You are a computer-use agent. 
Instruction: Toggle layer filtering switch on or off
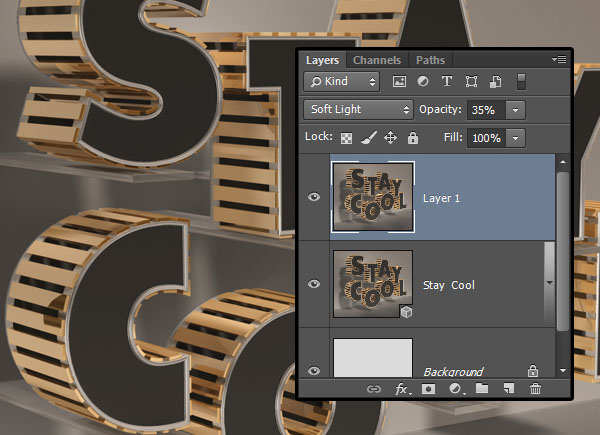(521, 81)
